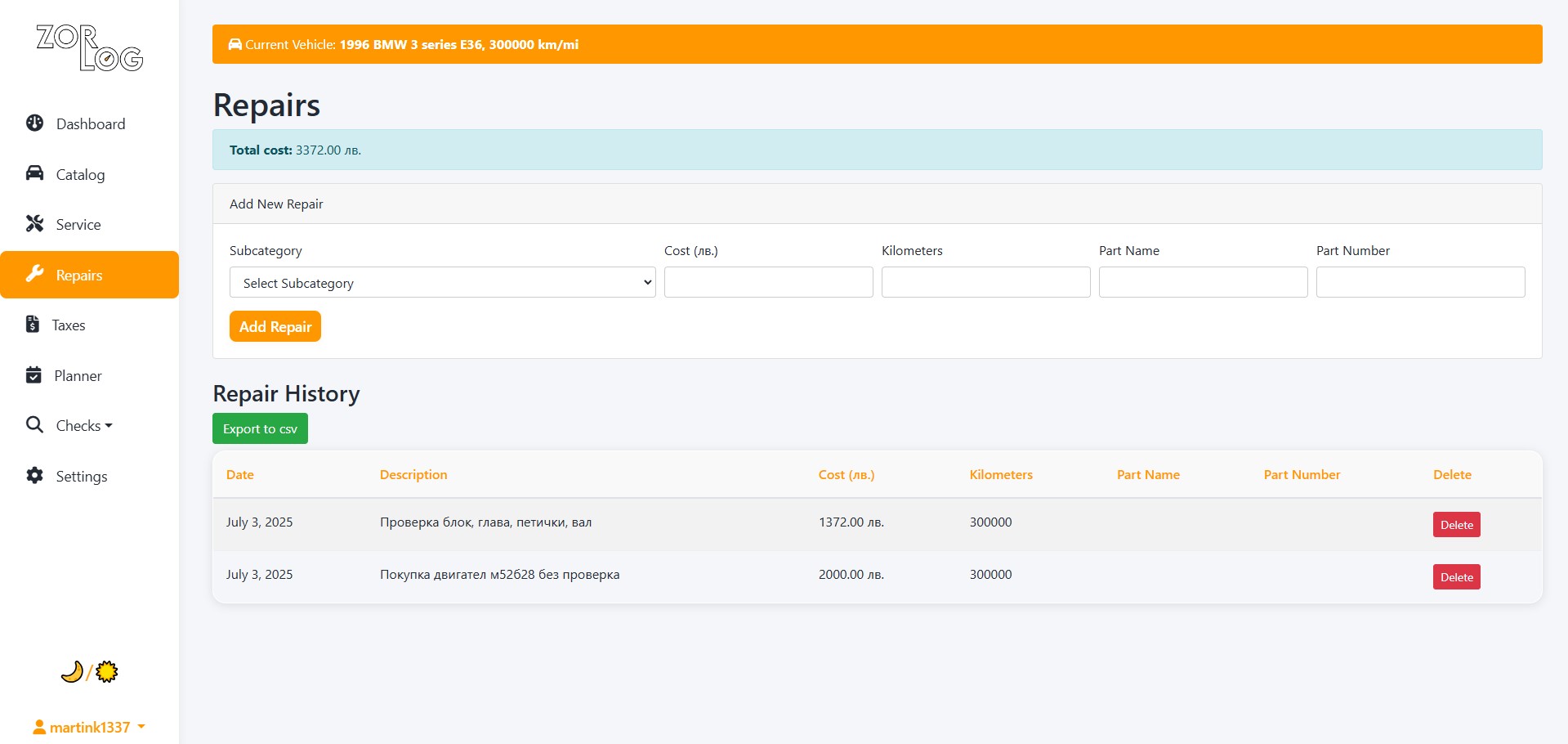Click the ZorLog logo
Screen dimensions: 1568x744
point(90,48)
